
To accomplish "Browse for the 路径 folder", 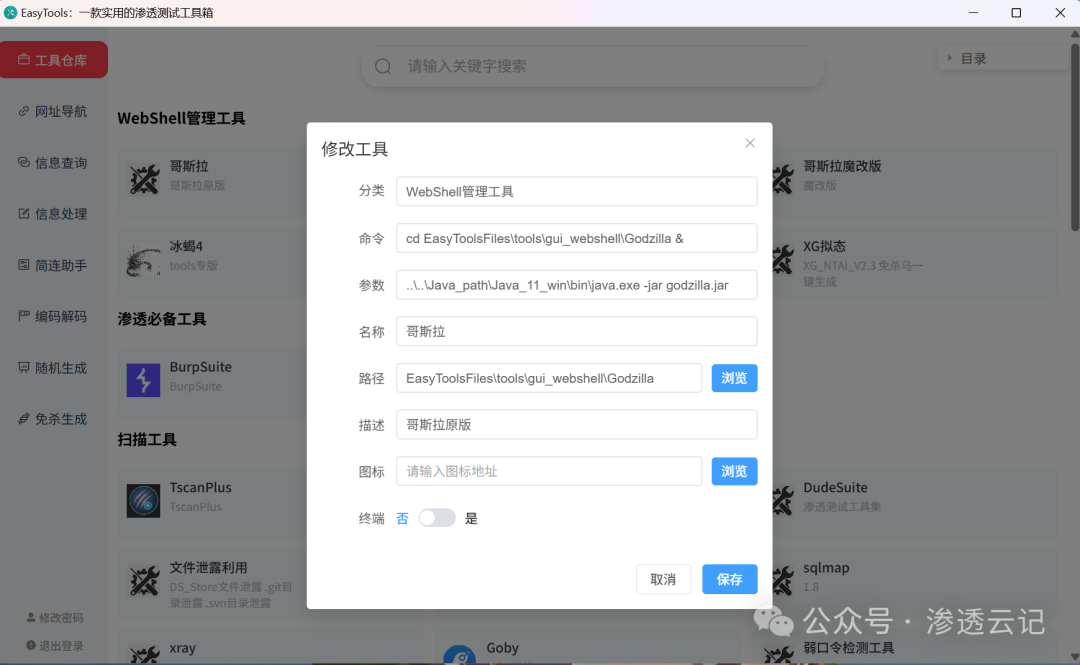I will [x=734, y=378].
